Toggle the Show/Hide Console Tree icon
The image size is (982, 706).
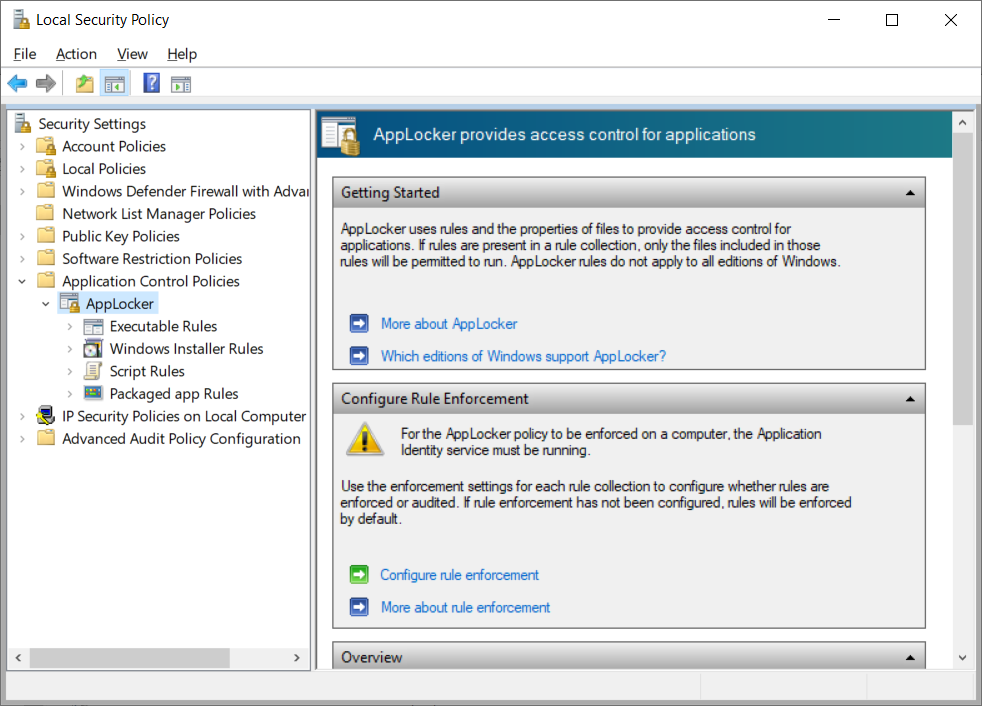coord(115,84)
